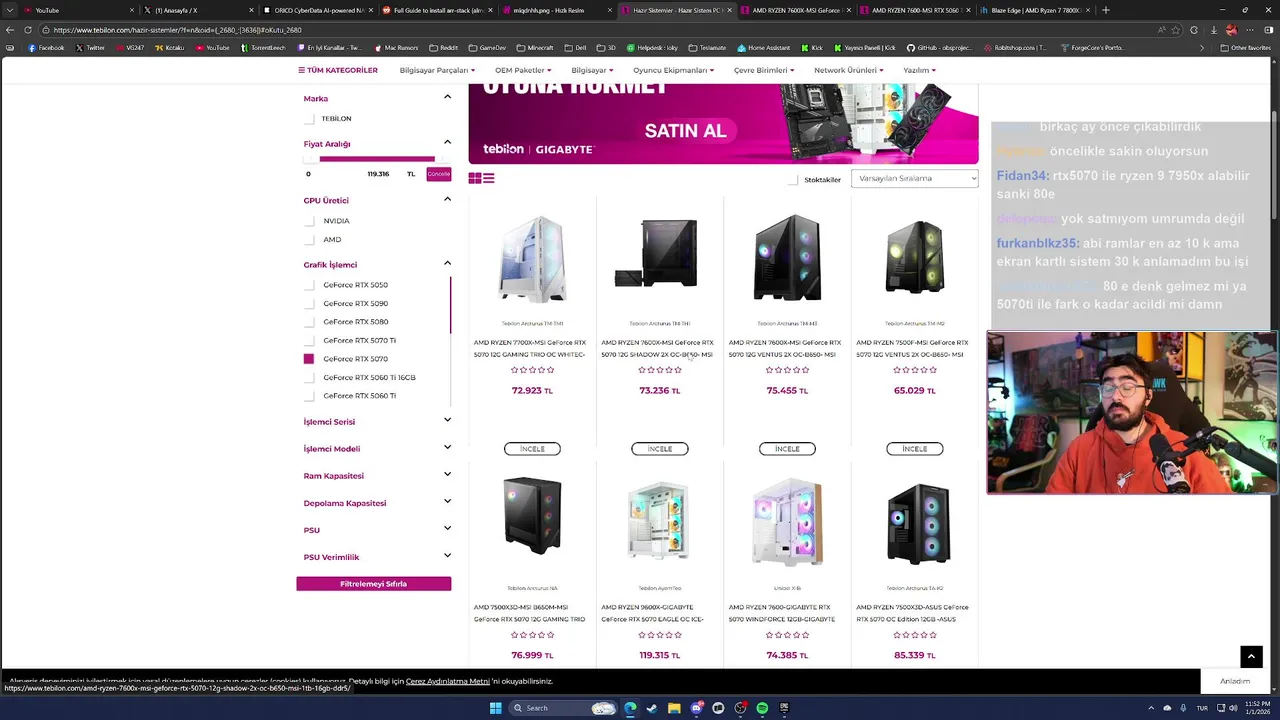Image resolution: width=1280 pixels, height=720 pixels.
Task: Open the GitHub obsproject bookmark
Action: (940, 48)
